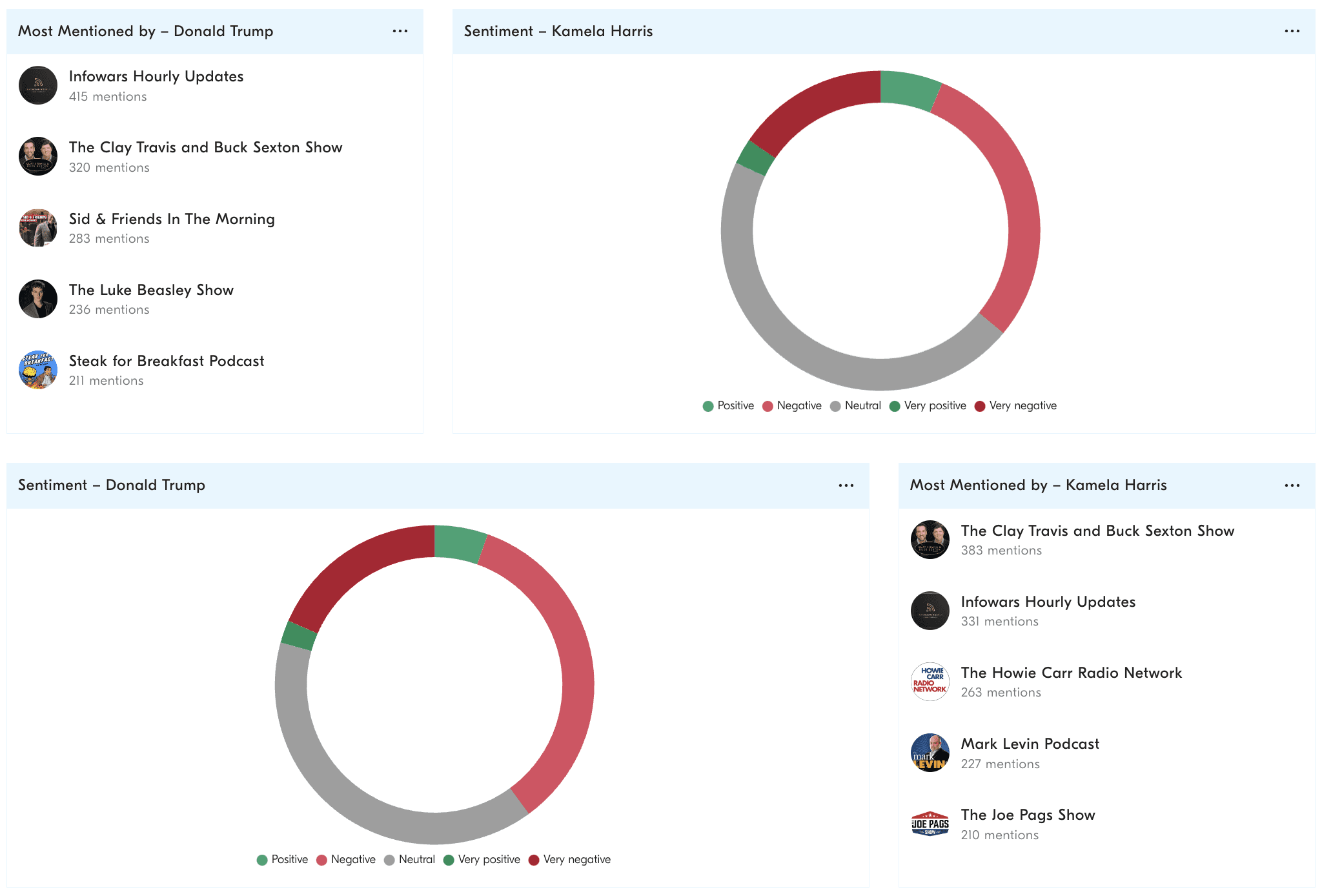1322x896 pixels.
Task: Click the Howie Carr Radio Network logo
Action: point(930,682)
